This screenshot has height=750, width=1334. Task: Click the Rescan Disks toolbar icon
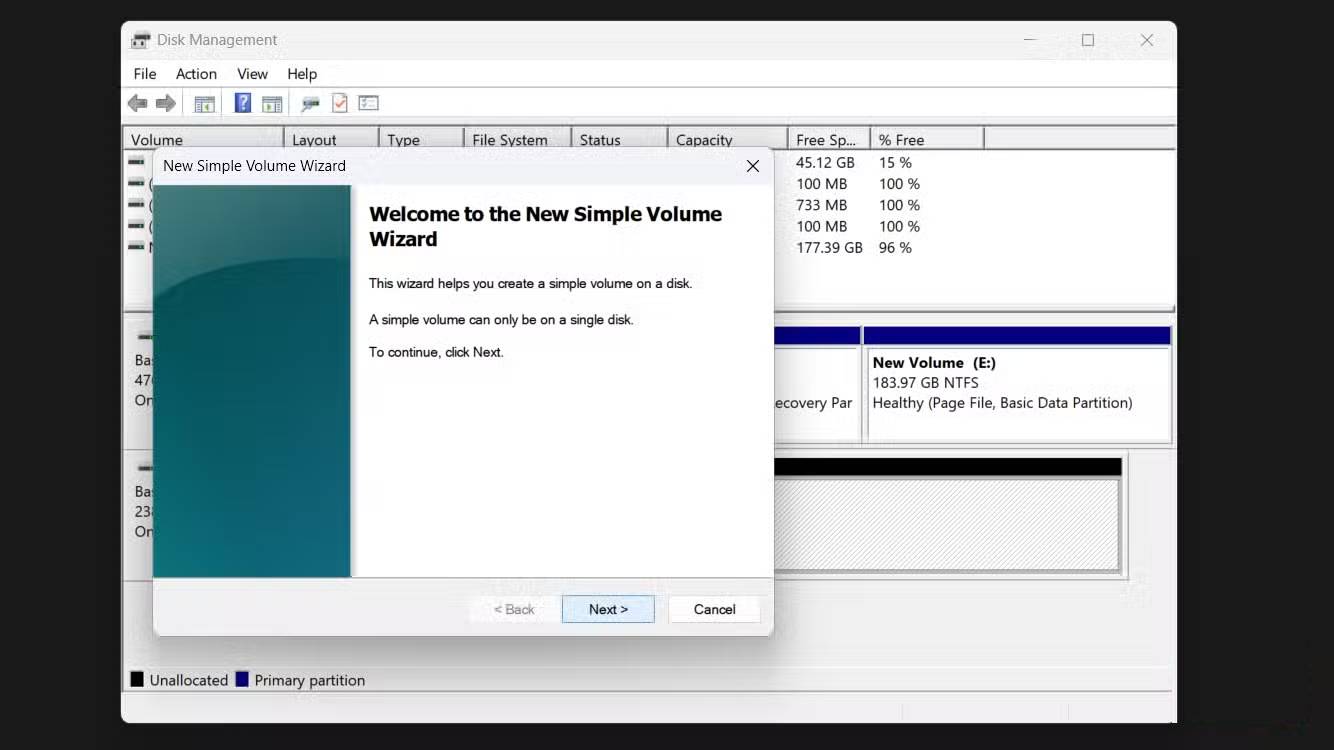pyautogui.click(x=309, y=103)
